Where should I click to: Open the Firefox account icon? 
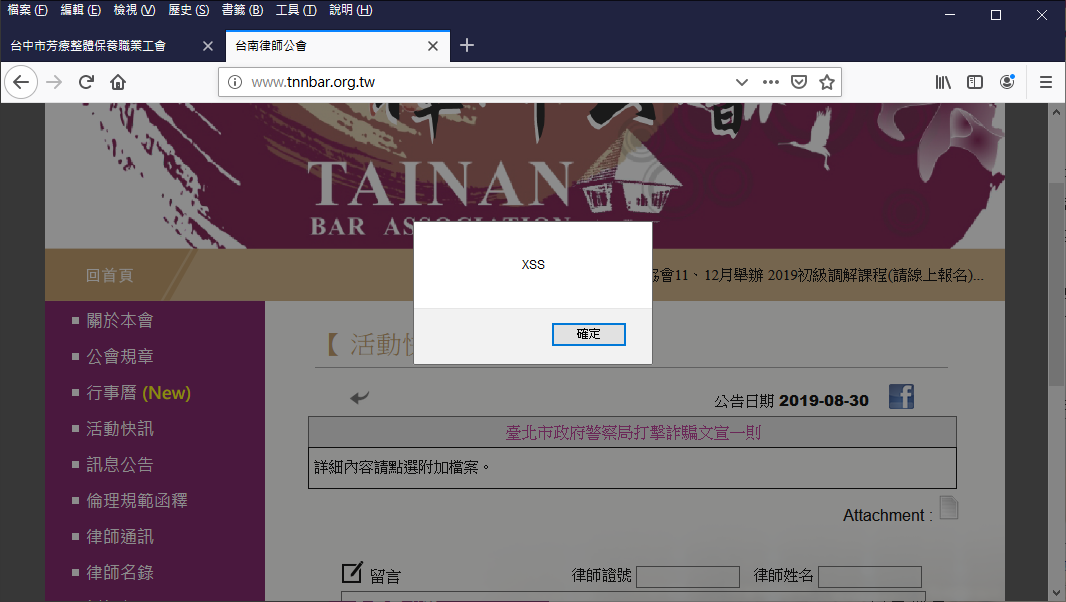1008,82
